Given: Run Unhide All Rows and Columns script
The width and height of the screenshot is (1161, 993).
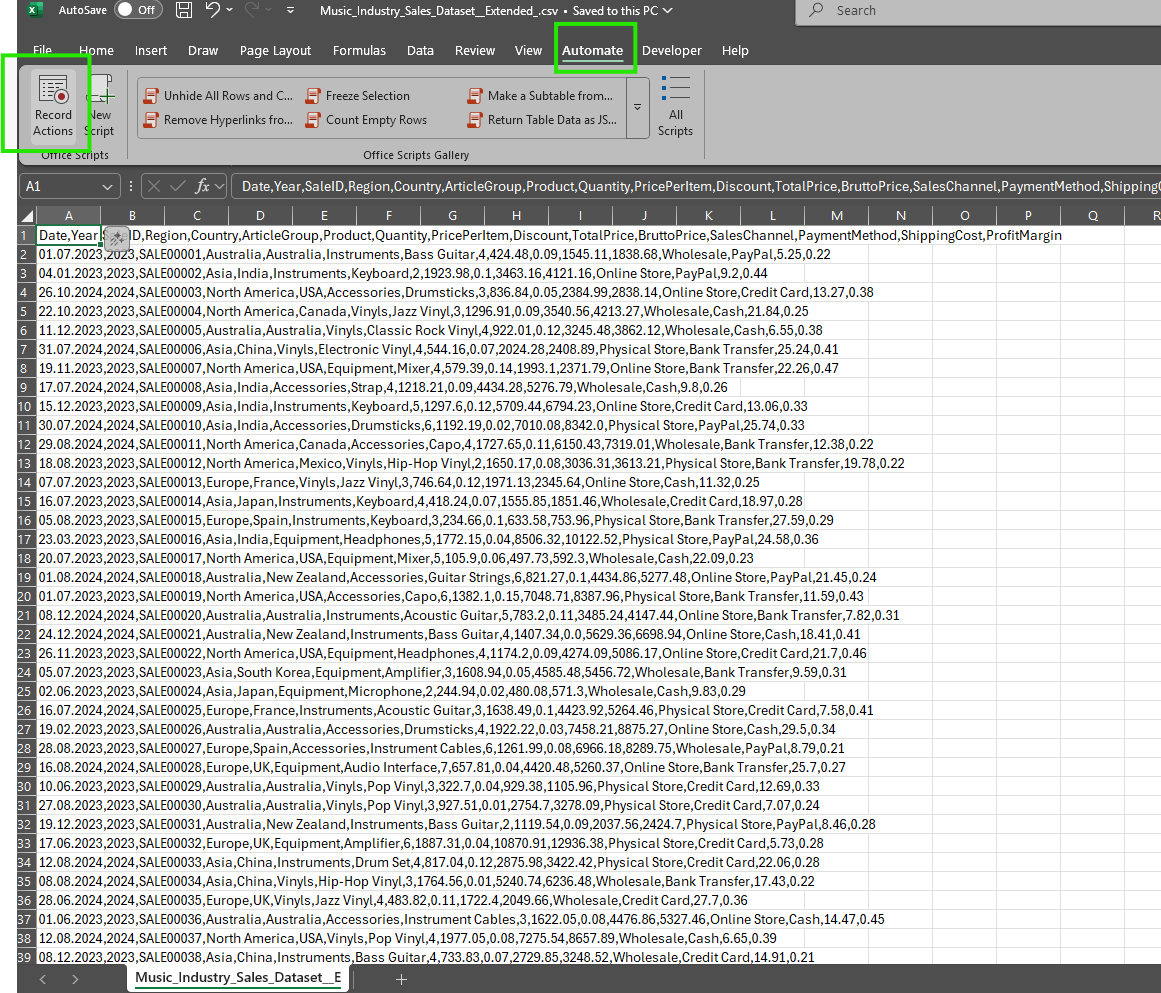Looking at the screenshot, I should tap(218, 96).
